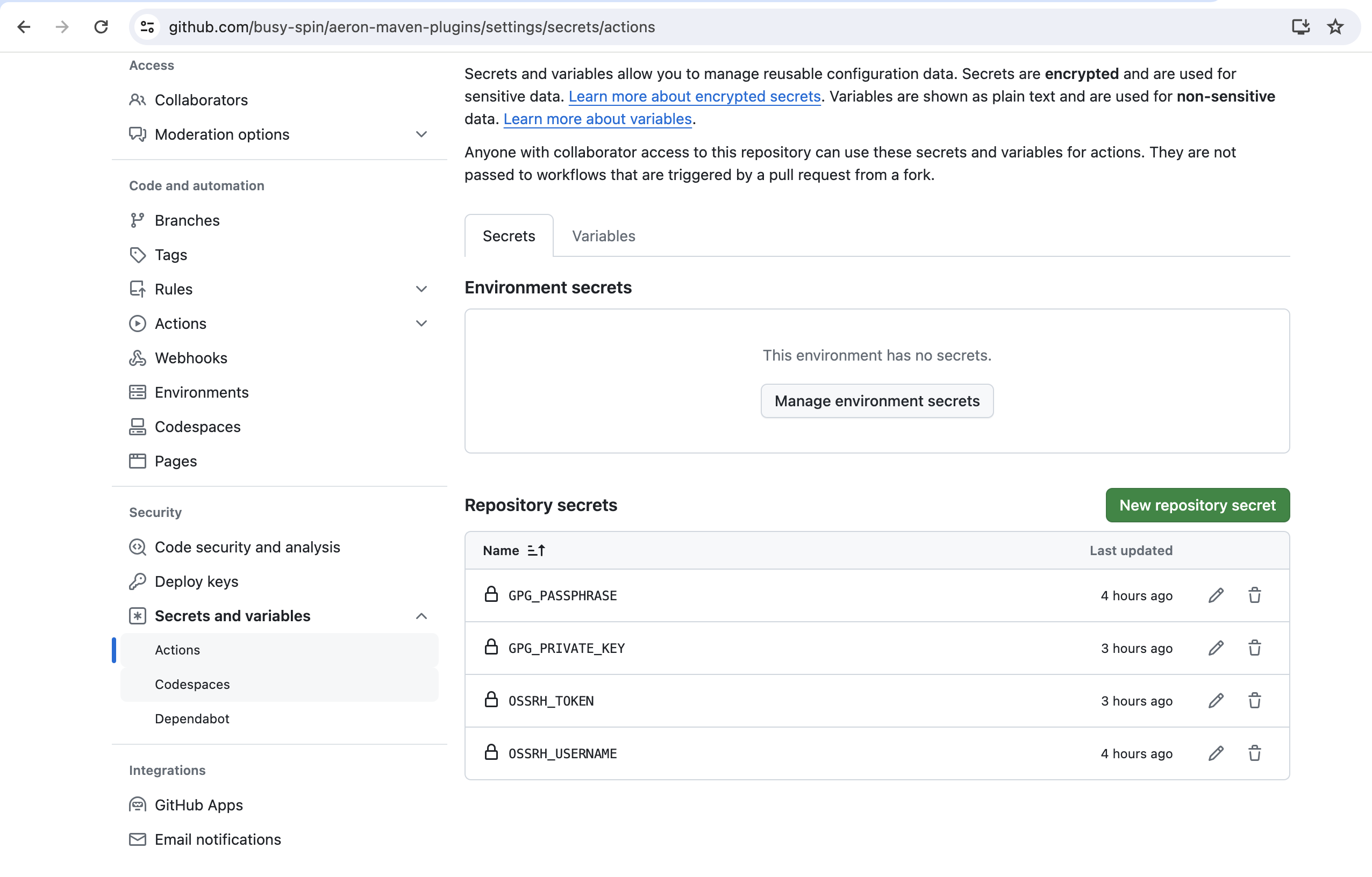
Task: Open Dependabot secrets submenu item
Action: point(279,718)
